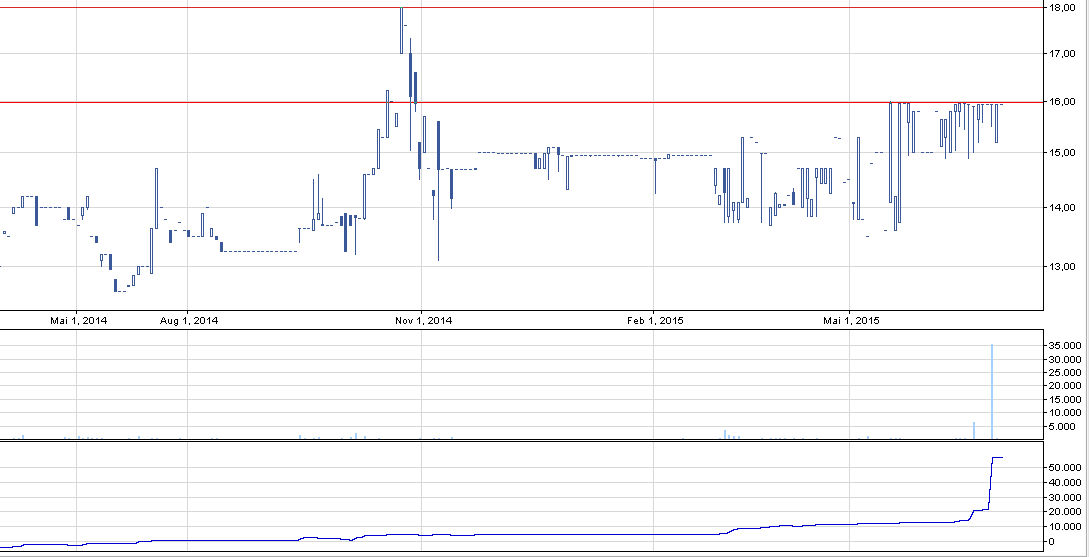The width and height of the screenshot is (1091, 557).
Task: Click the 'Mai 1, 2015' date marker
Action: tap(851, 321)
